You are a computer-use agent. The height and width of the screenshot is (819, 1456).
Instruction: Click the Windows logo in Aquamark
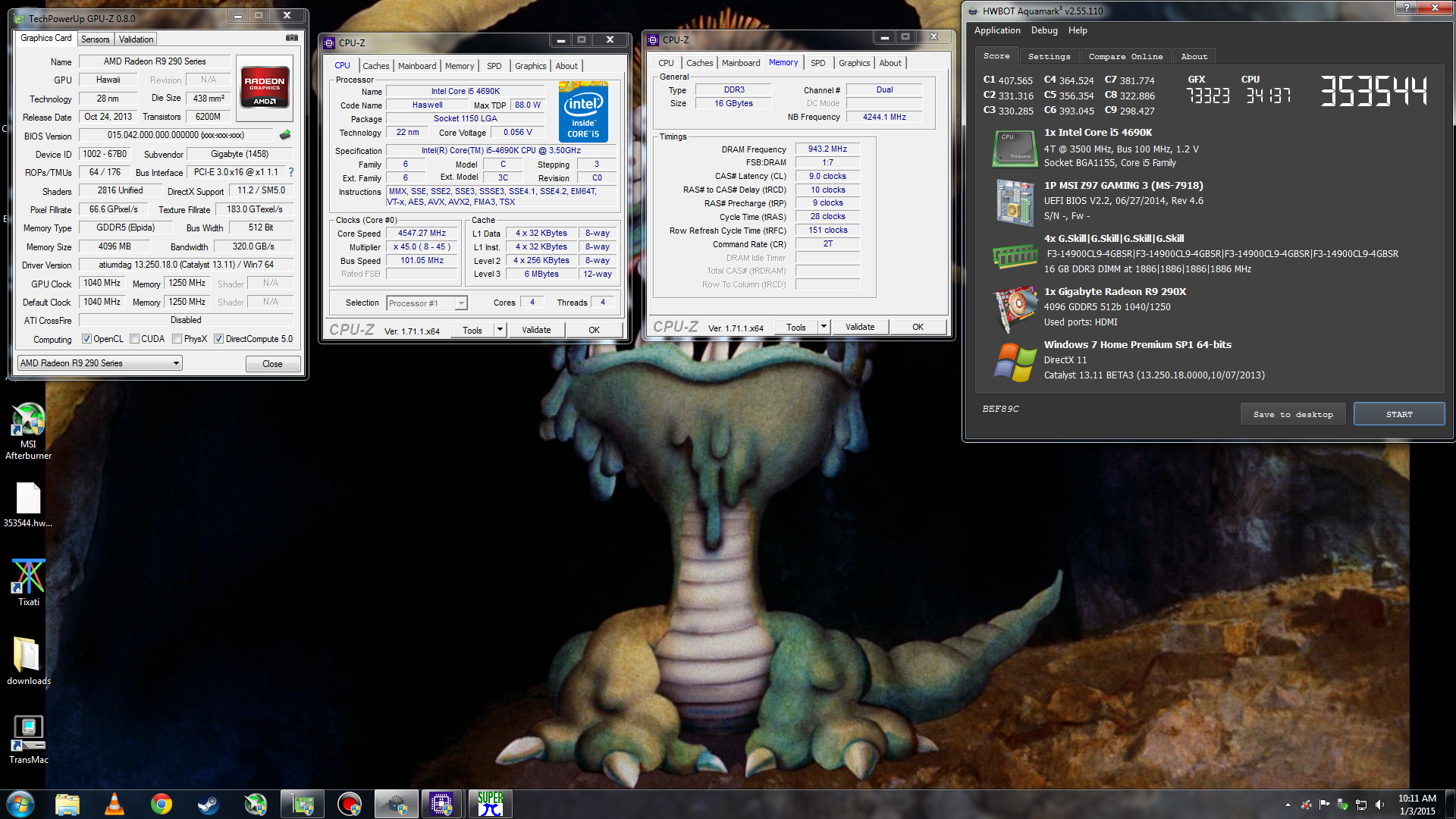pyautogui.click(x=1015, y=362)
